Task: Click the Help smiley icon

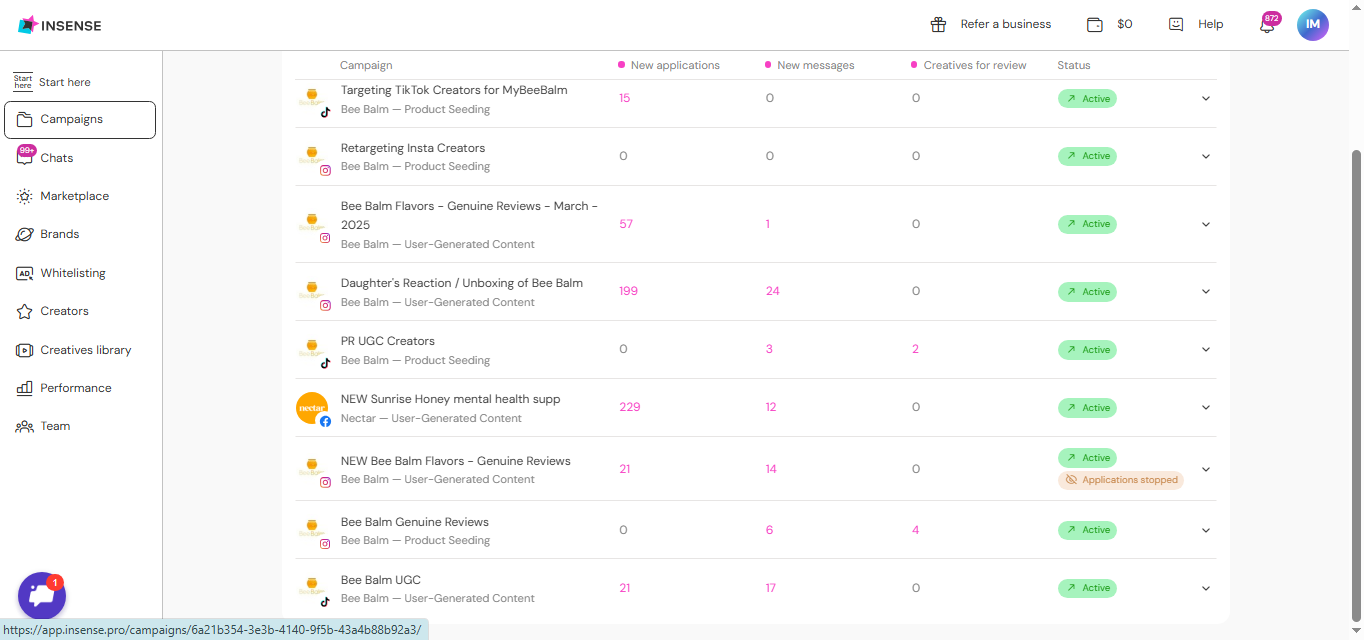Action: pyautogui.click(x=1176, y=24)
